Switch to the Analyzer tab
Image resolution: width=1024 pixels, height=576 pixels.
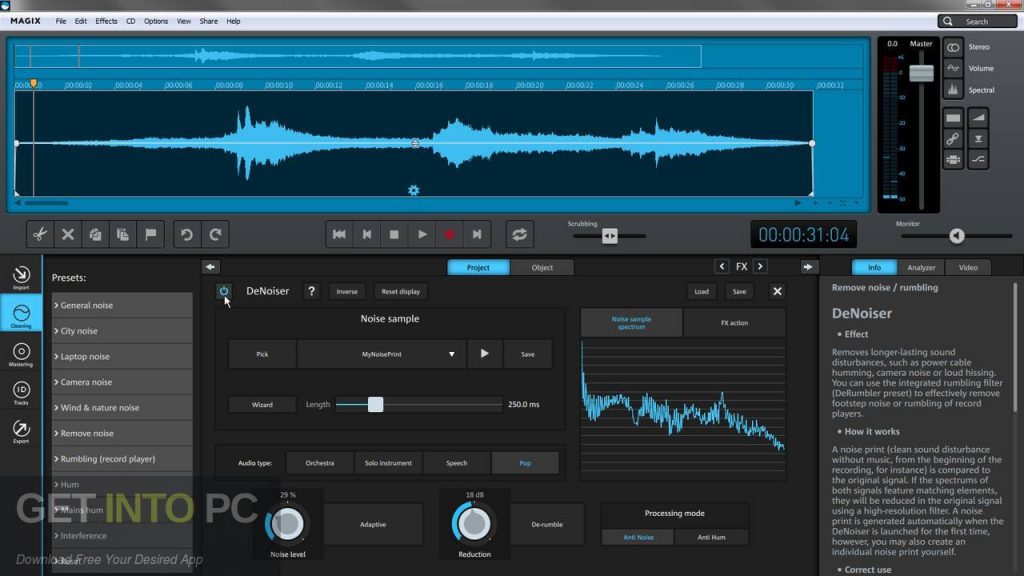tap(921, 267)
